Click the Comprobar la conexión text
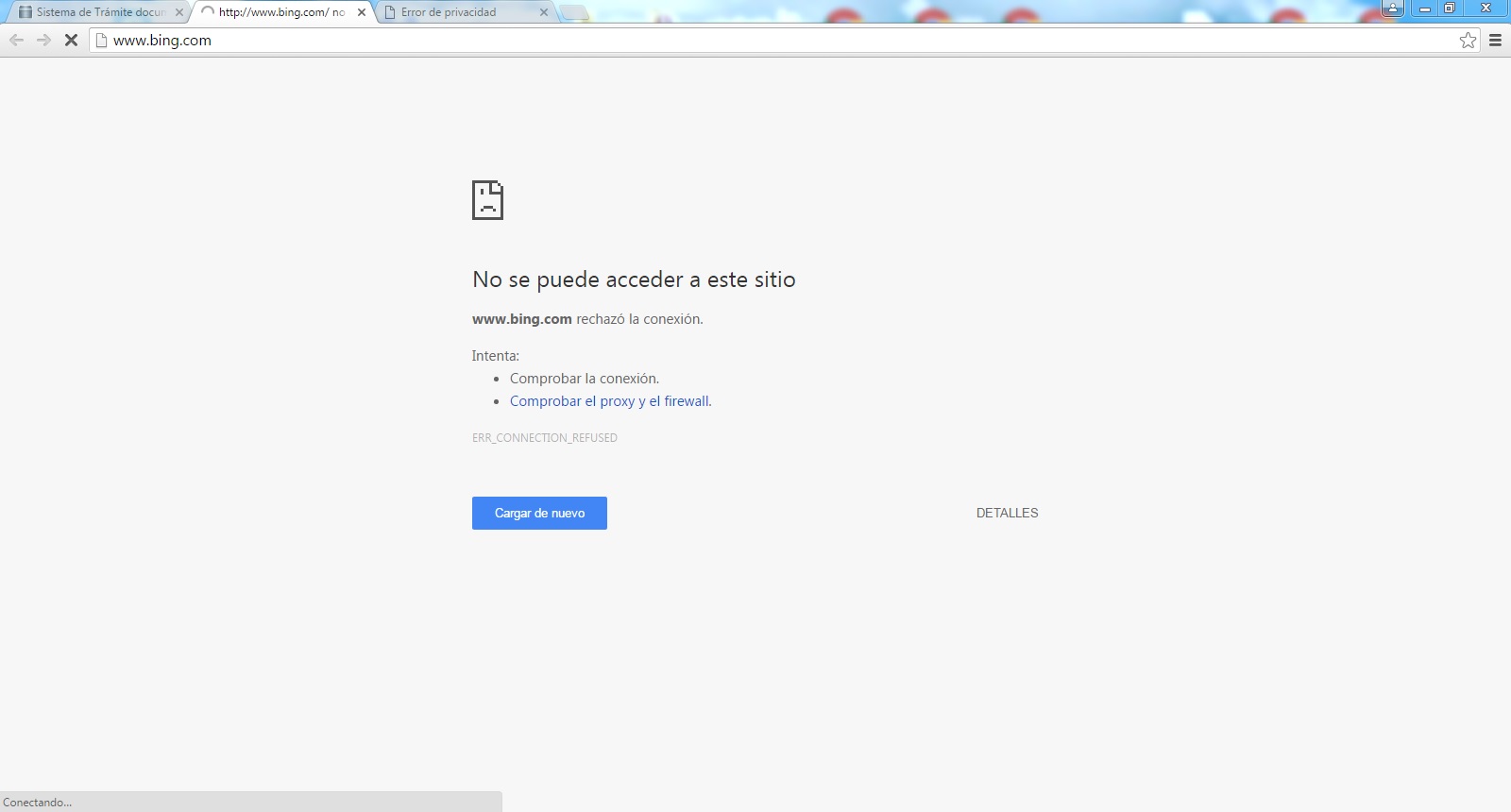The width and height of the screenshot is (1511, 812). tap(585, 379)
